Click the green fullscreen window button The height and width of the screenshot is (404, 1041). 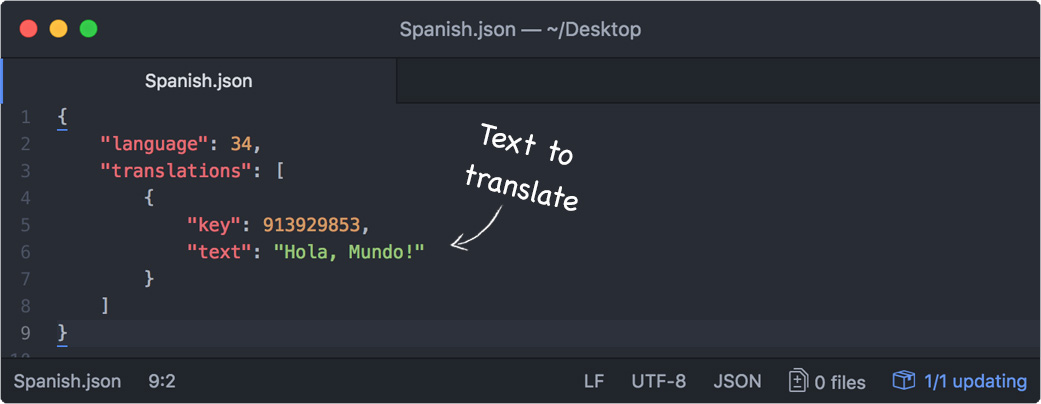pyautogui.click(x=88, y=29)
